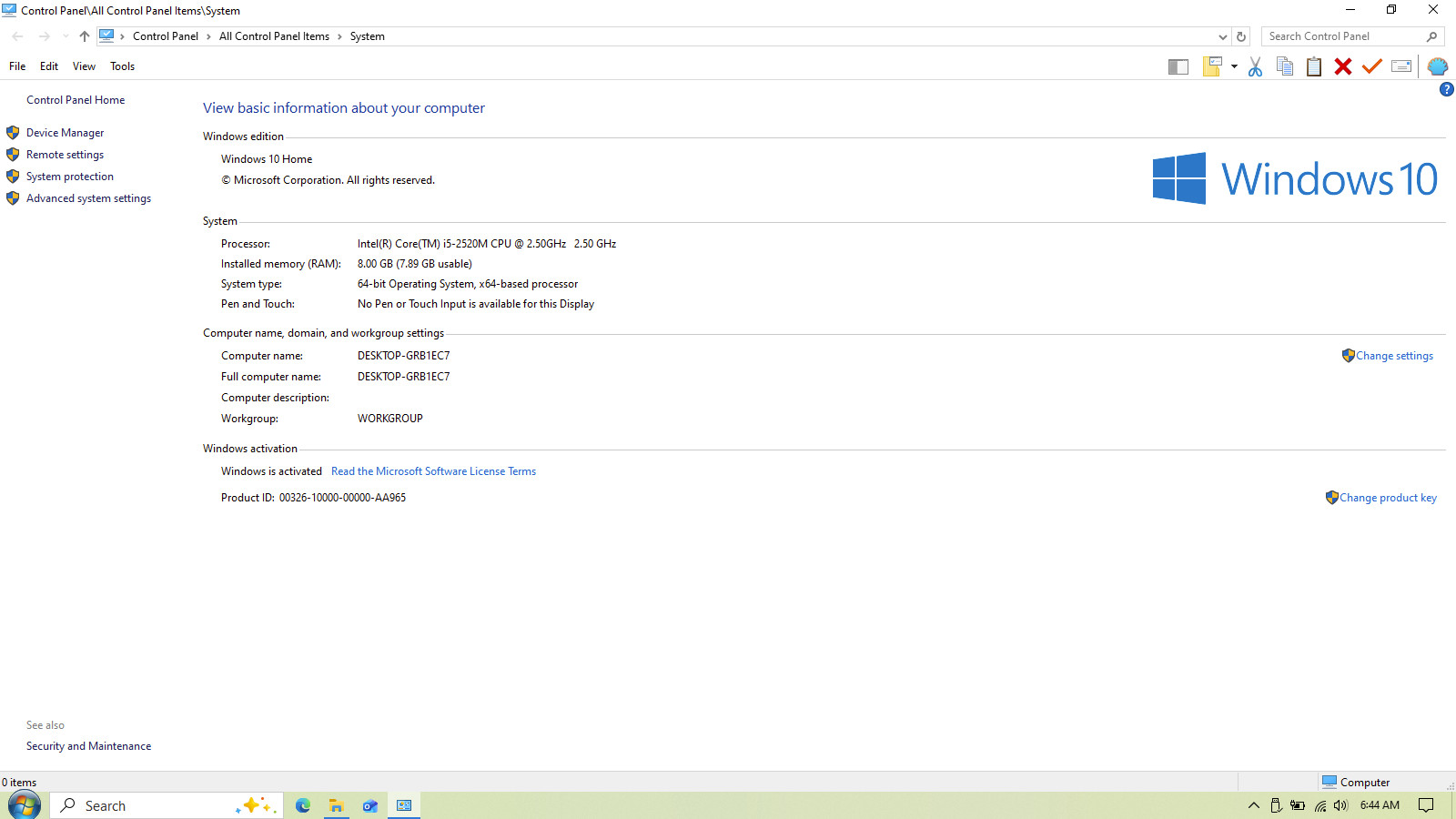Click the battery power tray icon
This screenshot has height=819, width=1456.
point(1298,805)
